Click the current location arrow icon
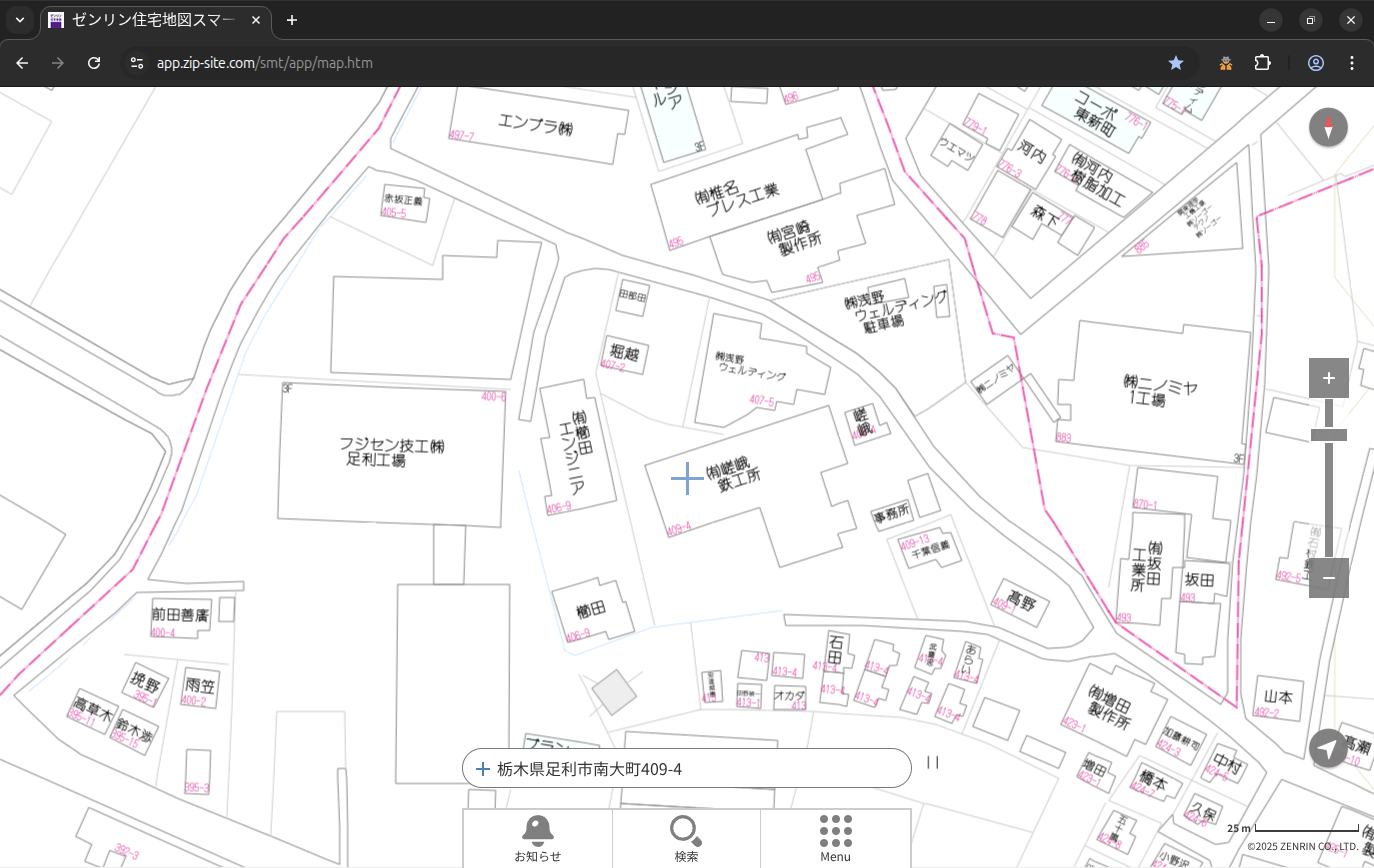The image size is (1374, 868). click(1328, 748)
